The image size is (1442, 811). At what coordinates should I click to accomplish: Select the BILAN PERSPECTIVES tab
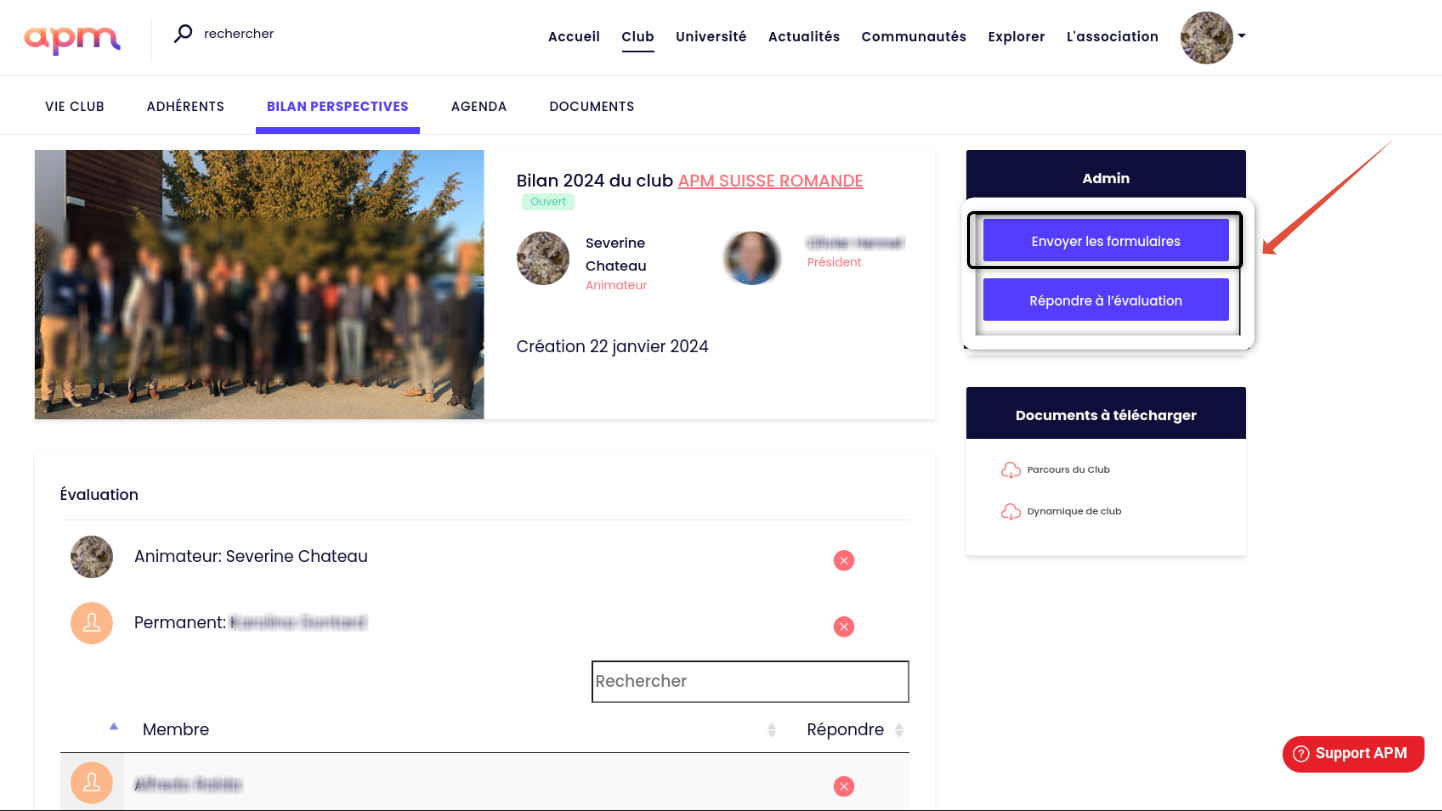[338, 106]
